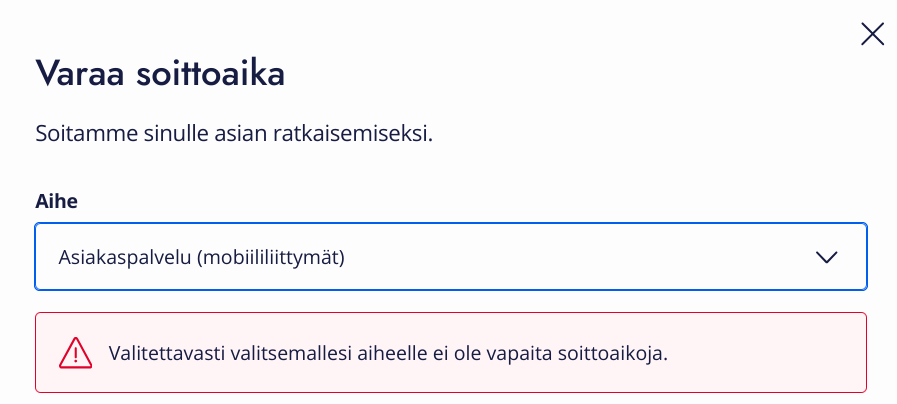
Task: Toggle the topic list with the down arrow
Action: click(x=826, y=257)
